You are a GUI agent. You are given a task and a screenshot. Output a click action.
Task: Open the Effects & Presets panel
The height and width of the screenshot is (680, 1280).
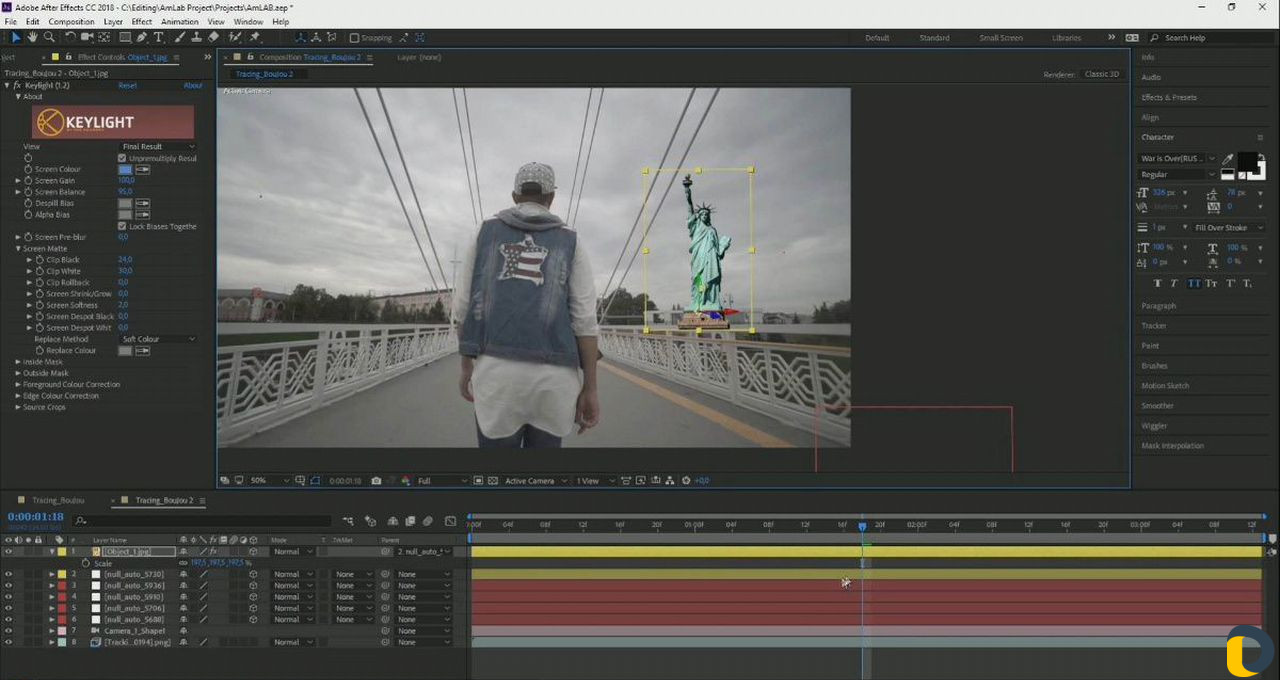coord(1169,97)
